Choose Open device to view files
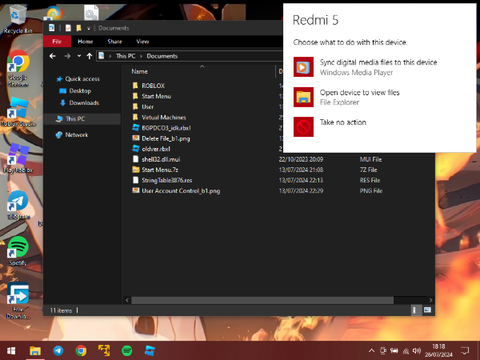Viewport: 480px width, 360px height. [x=347, y=97]
